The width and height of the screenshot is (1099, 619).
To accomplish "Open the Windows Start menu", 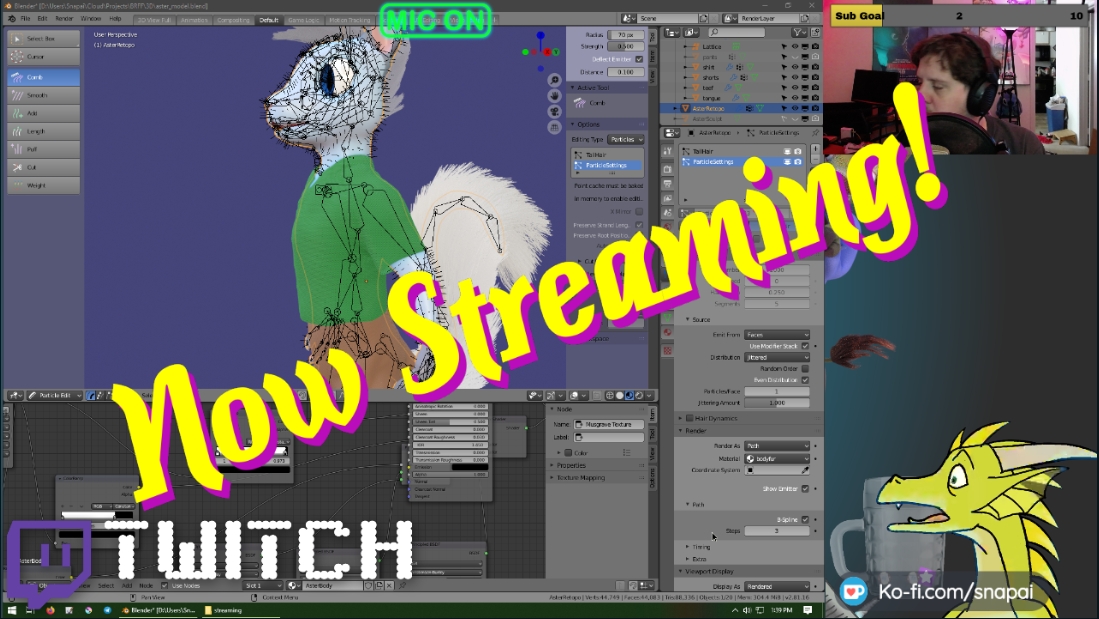I will pyautogui.click(x=11, y=611).
